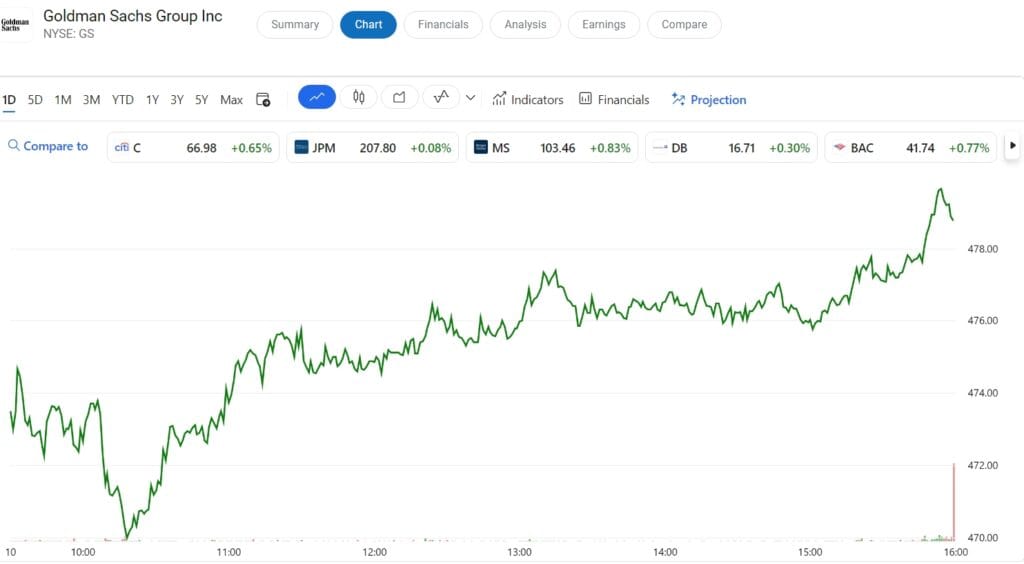Select the chart type with the zigzag line icon
Viewport: 1024px width, 564px height.
[x=441, y=97]
